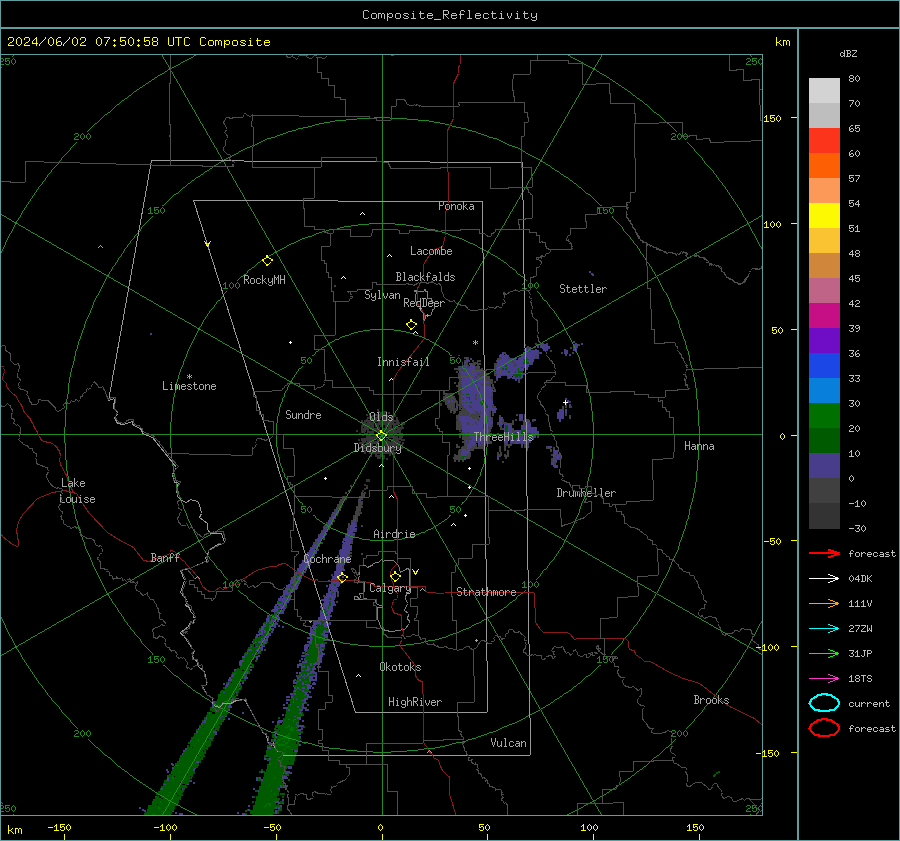
Task: Select the orange 111V arrow icon
Action: click(824, 603)
